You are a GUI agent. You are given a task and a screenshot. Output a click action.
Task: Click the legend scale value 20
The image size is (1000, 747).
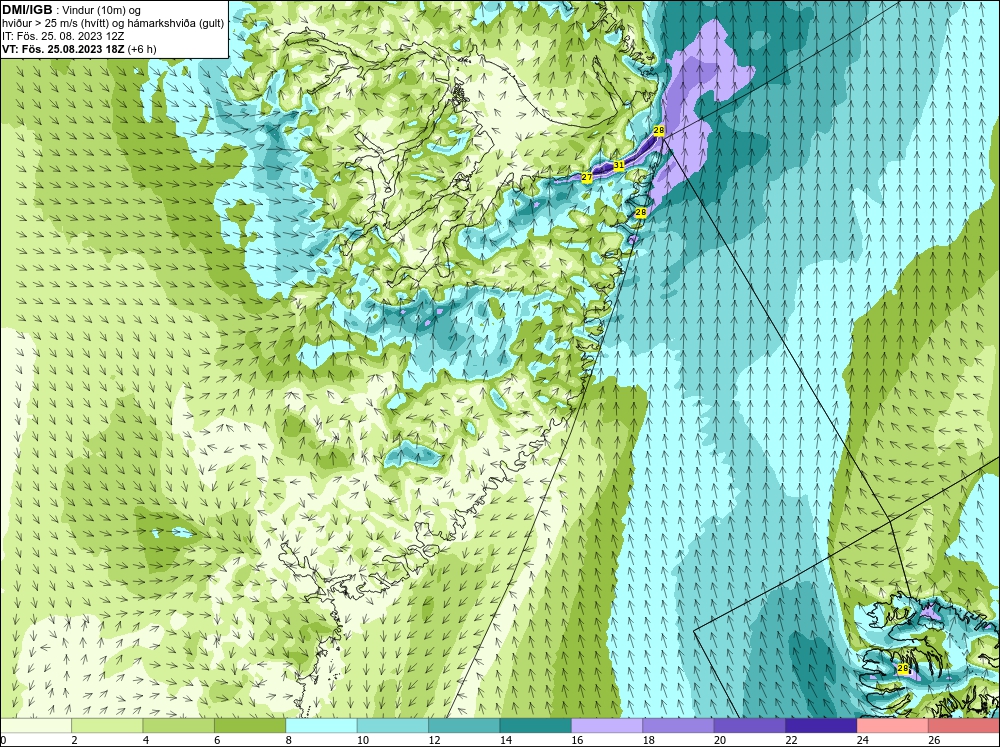click(x=719, y=740)
